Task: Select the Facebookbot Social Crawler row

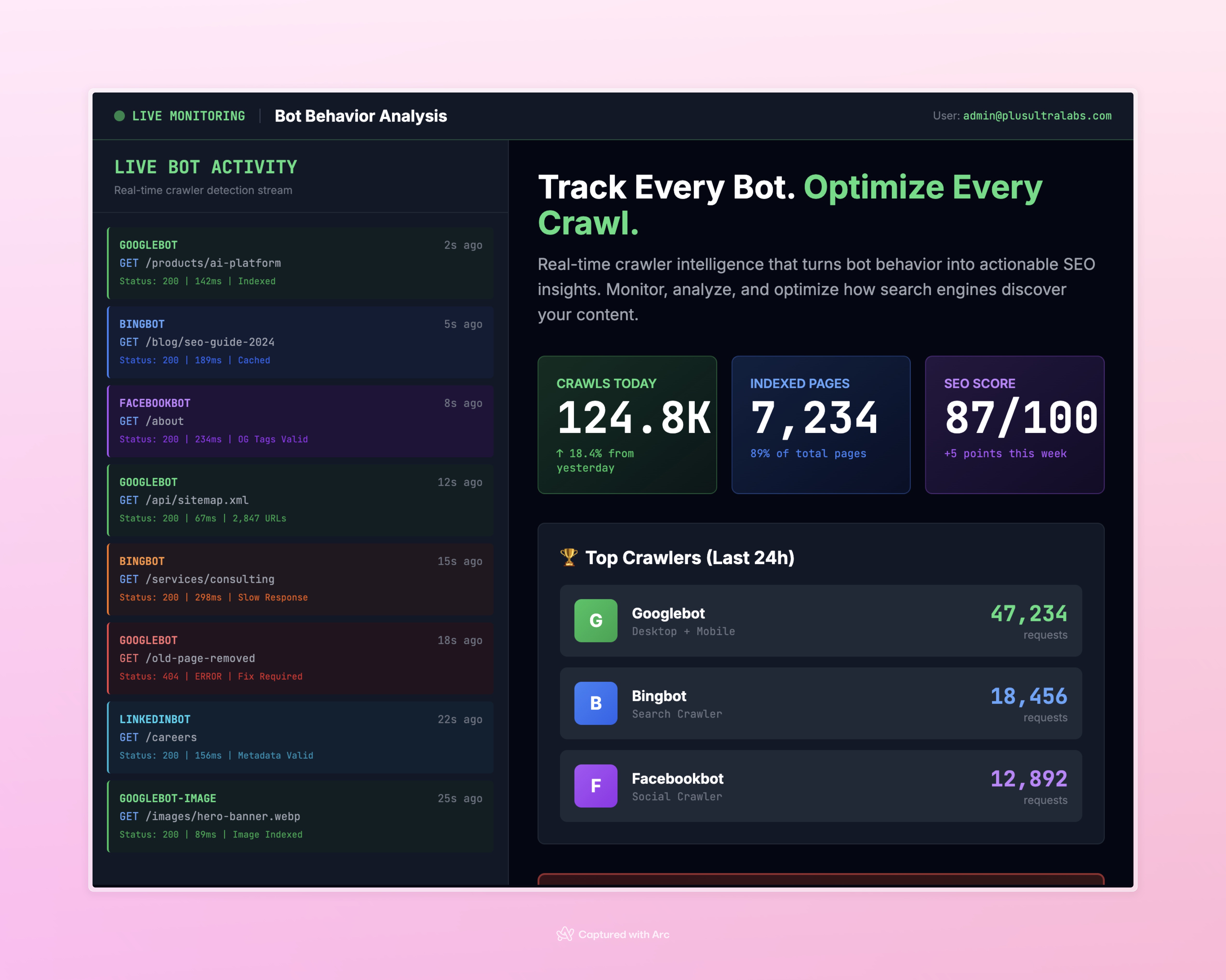Action: pyautogui.click(x=820, y=786)
